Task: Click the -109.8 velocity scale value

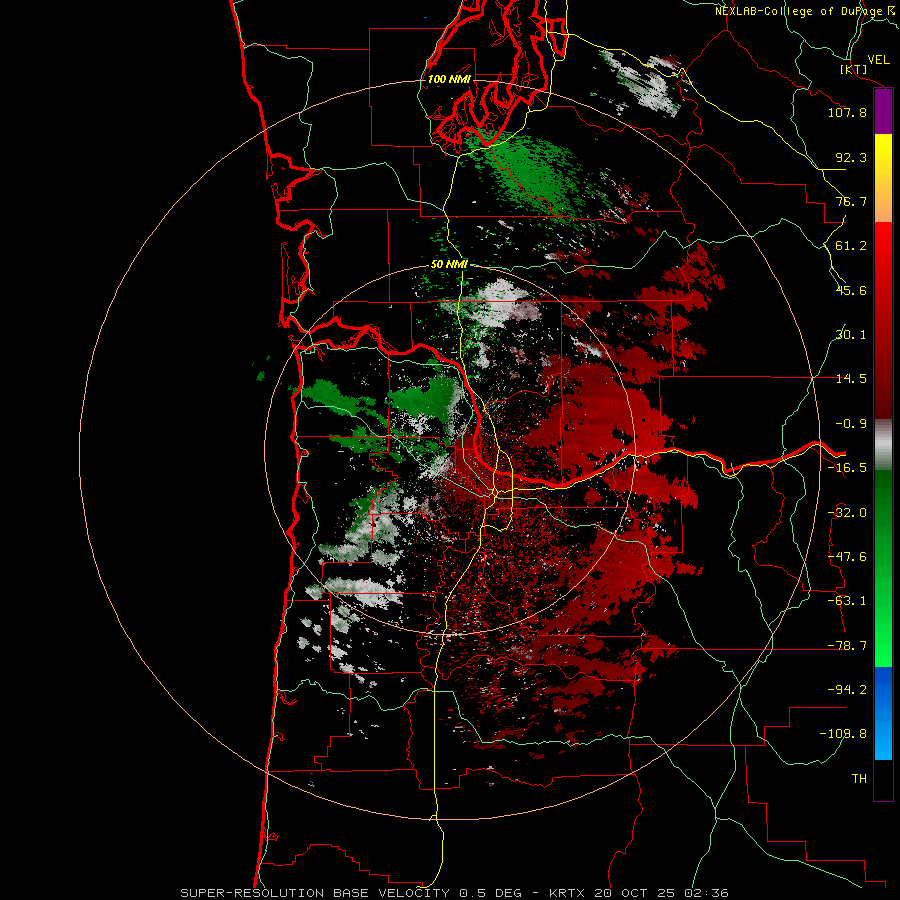Action: pos(844,734)
